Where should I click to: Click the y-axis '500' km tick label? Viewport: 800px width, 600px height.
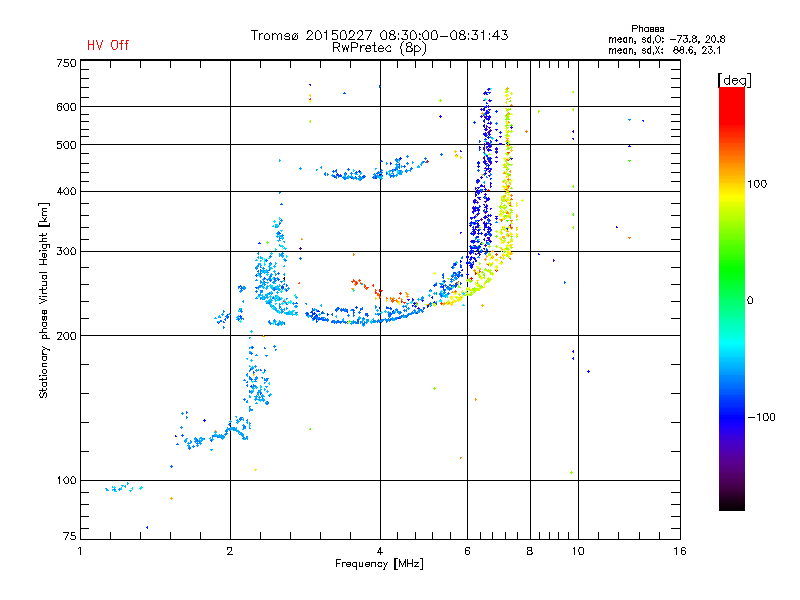pos(66,145)
